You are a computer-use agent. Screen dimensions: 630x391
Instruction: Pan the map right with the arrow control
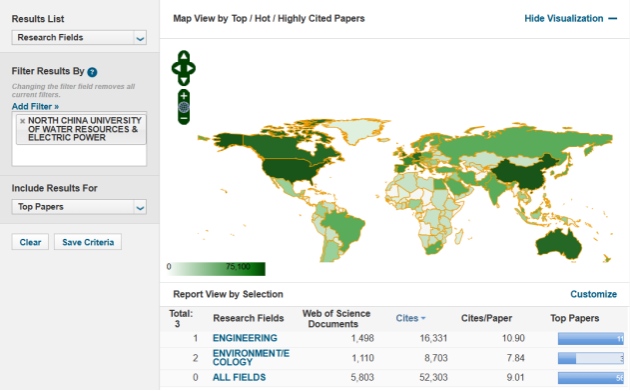190,68
